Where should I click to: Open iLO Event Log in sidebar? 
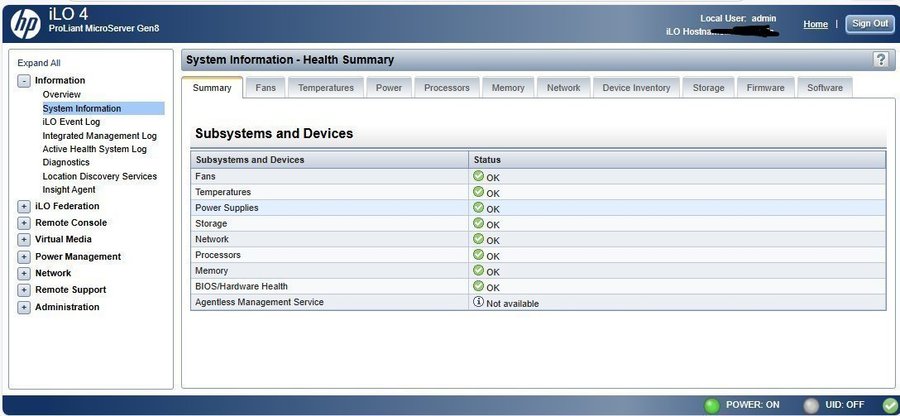[71, 122]
